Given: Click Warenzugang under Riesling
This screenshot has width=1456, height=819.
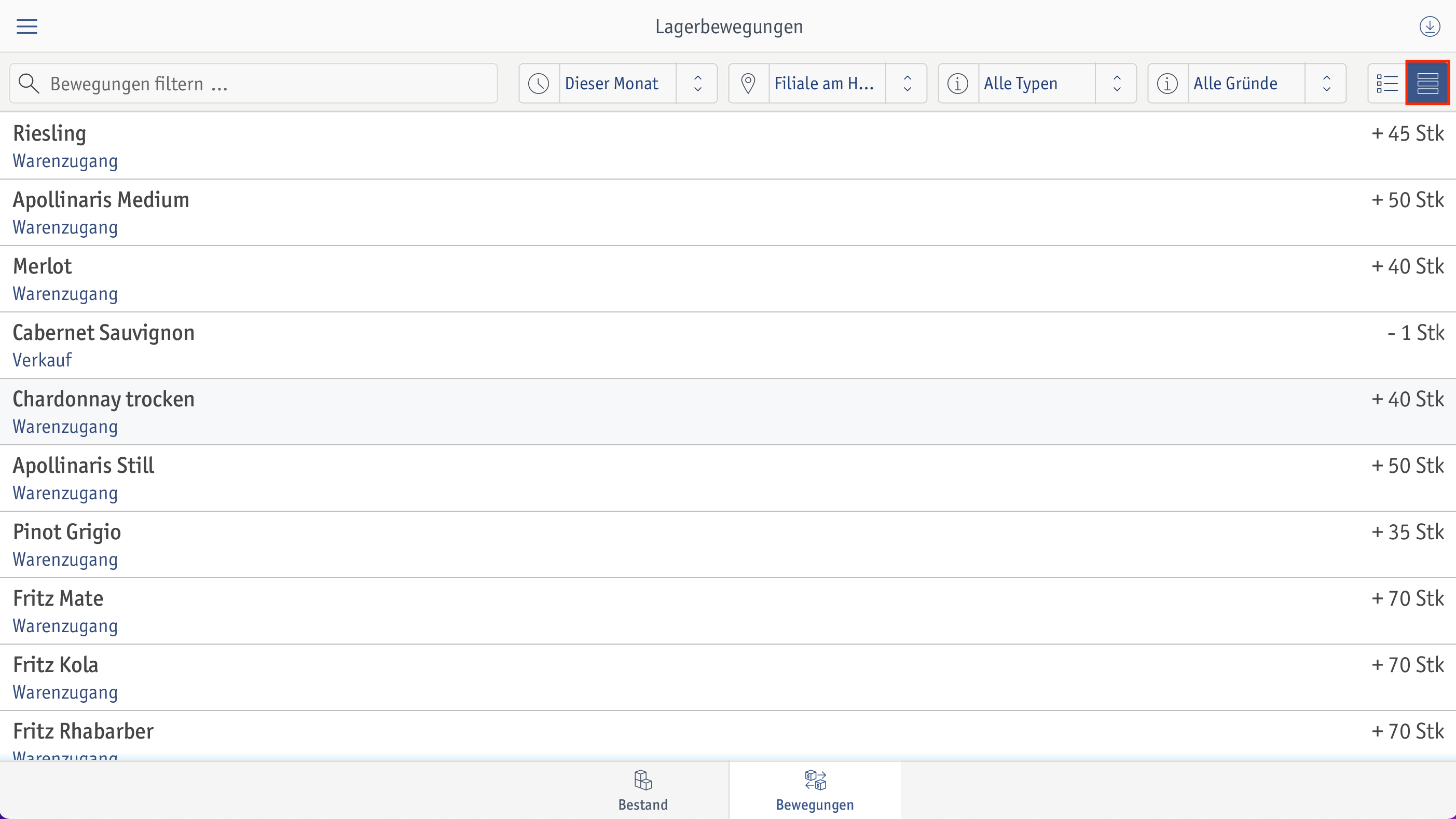Looking at the screenshot, I should click(x=65, y=161).
